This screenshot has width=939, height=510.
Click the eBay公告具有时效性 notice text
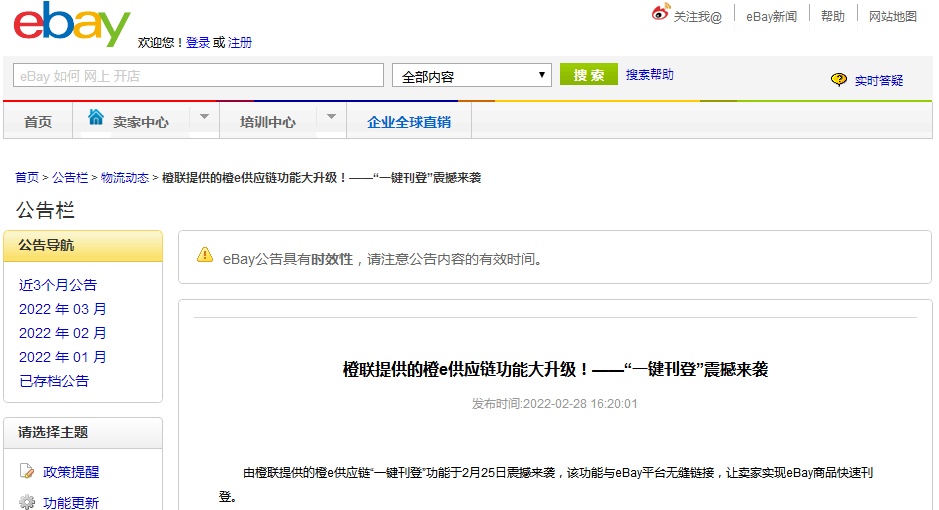[x=383, y=259]
